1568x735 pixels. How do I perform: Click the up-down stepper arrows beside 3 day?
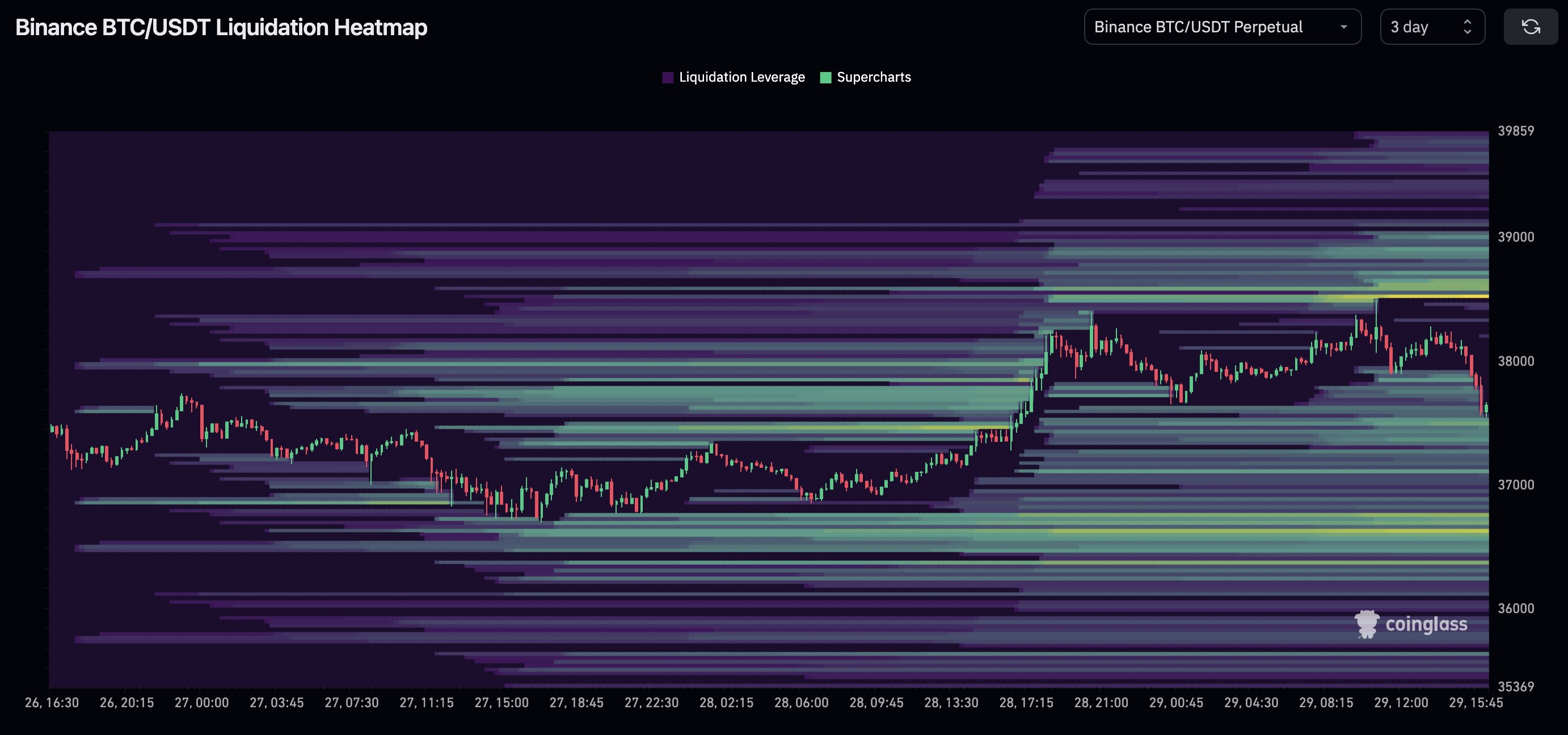pyautogui.click(x=1467, y=27)
